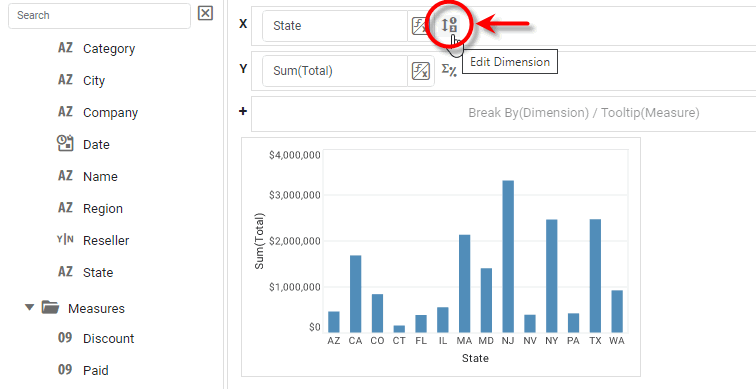Select the City dimension
Viewport: 756px width, 389px height.
(94, 80)
